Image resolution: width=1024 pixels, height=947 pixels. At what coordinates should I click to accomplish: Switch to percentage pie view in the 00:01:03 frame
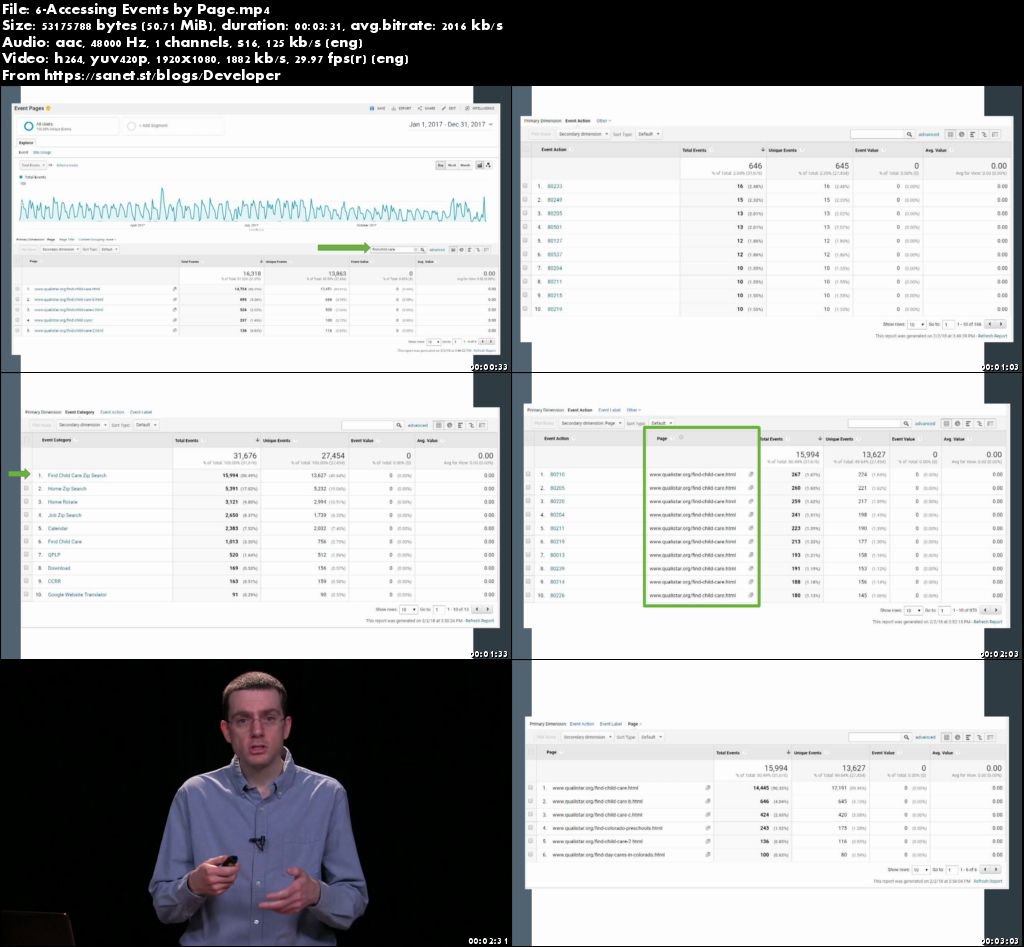pos(961,135)
